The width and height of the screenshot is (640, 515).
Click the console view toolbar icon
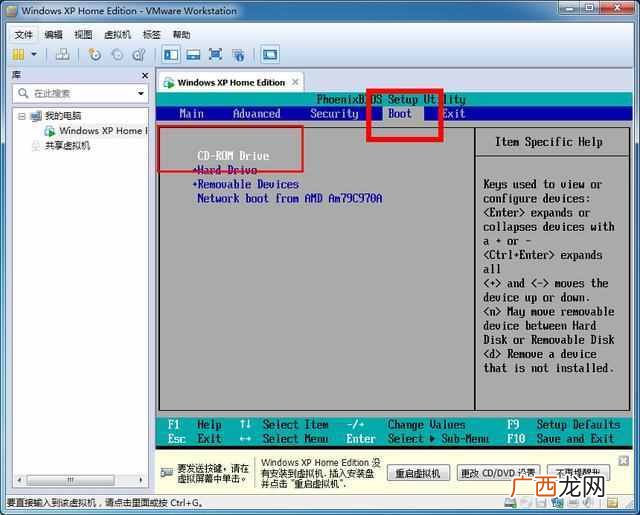270,54
